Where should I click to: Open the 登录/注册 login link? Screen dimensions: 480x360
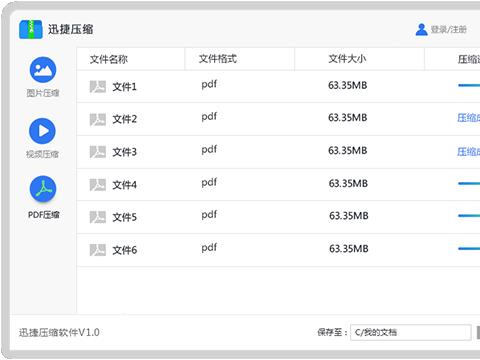pyautogui.click(x=448, y=30)
